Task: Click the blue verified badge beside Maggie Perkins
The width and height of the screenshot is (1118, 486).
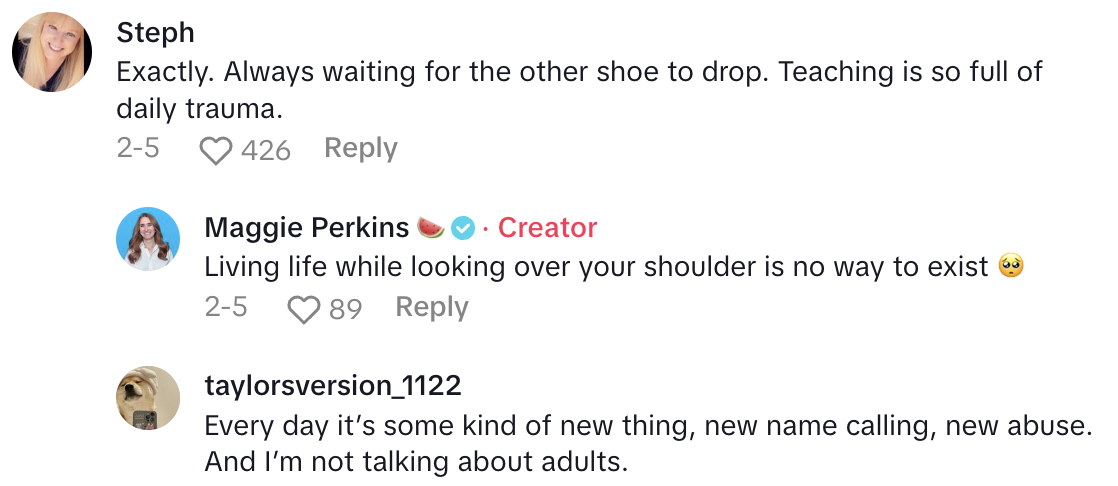Action: pos(462,228)
